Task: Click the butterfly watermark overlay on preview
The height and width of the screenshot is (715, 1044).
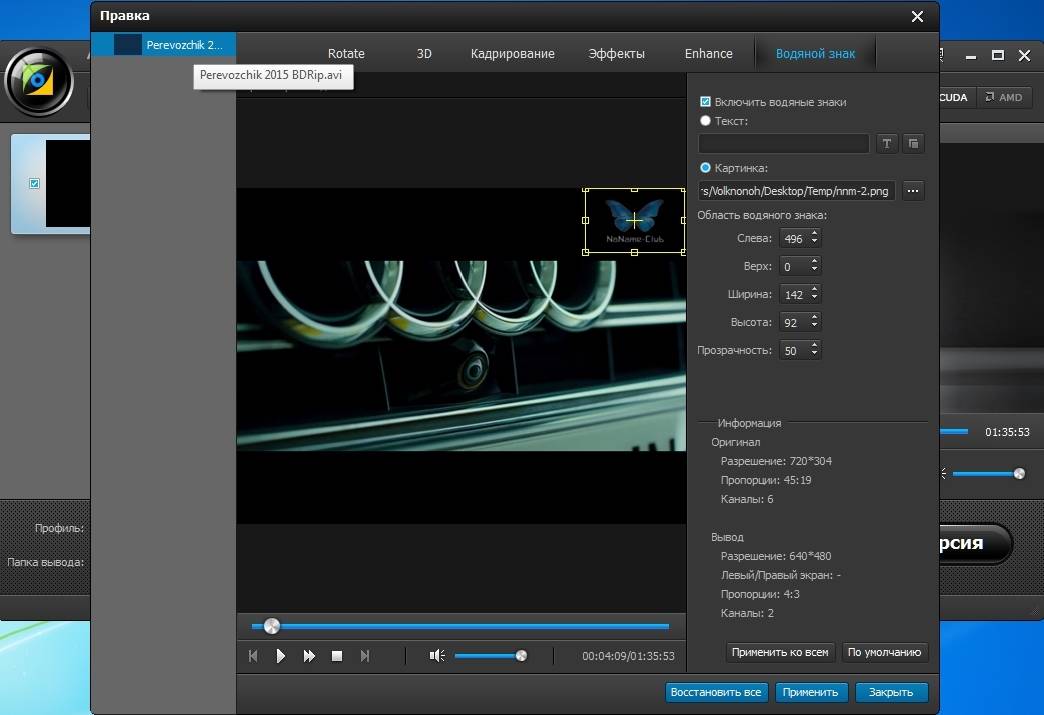Action: [635, 220]
